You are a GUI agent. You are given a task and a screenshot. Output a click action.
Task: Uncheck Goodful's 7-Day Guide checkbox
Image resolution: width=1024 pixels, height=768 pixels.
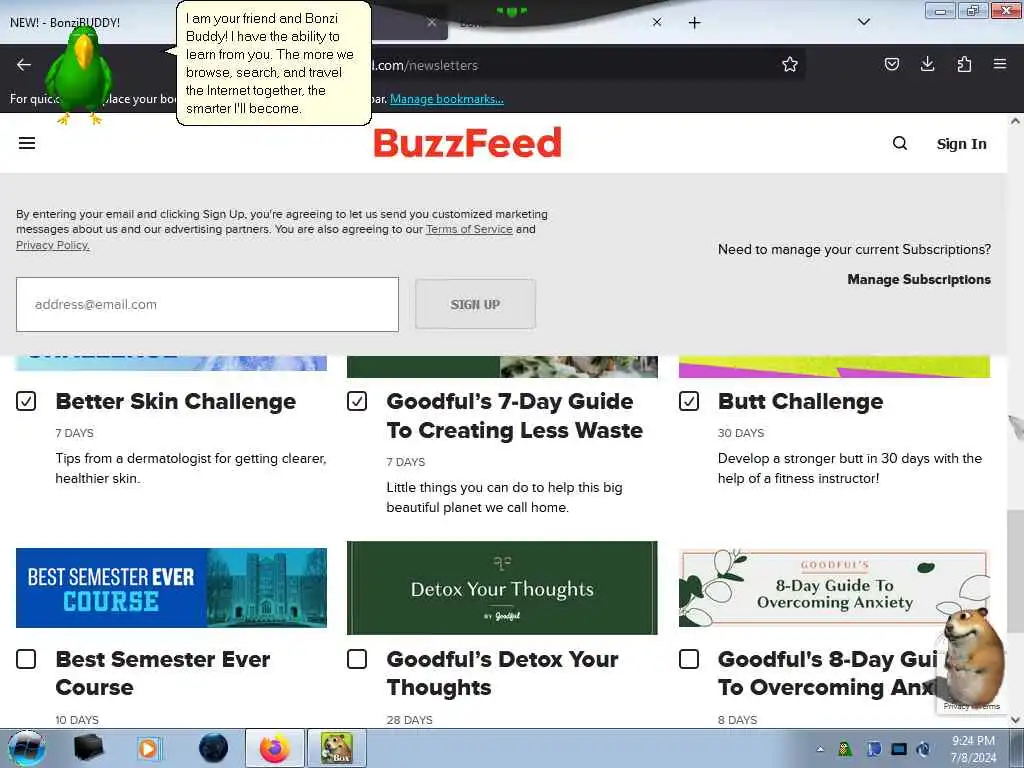click(x=357, y=401)
